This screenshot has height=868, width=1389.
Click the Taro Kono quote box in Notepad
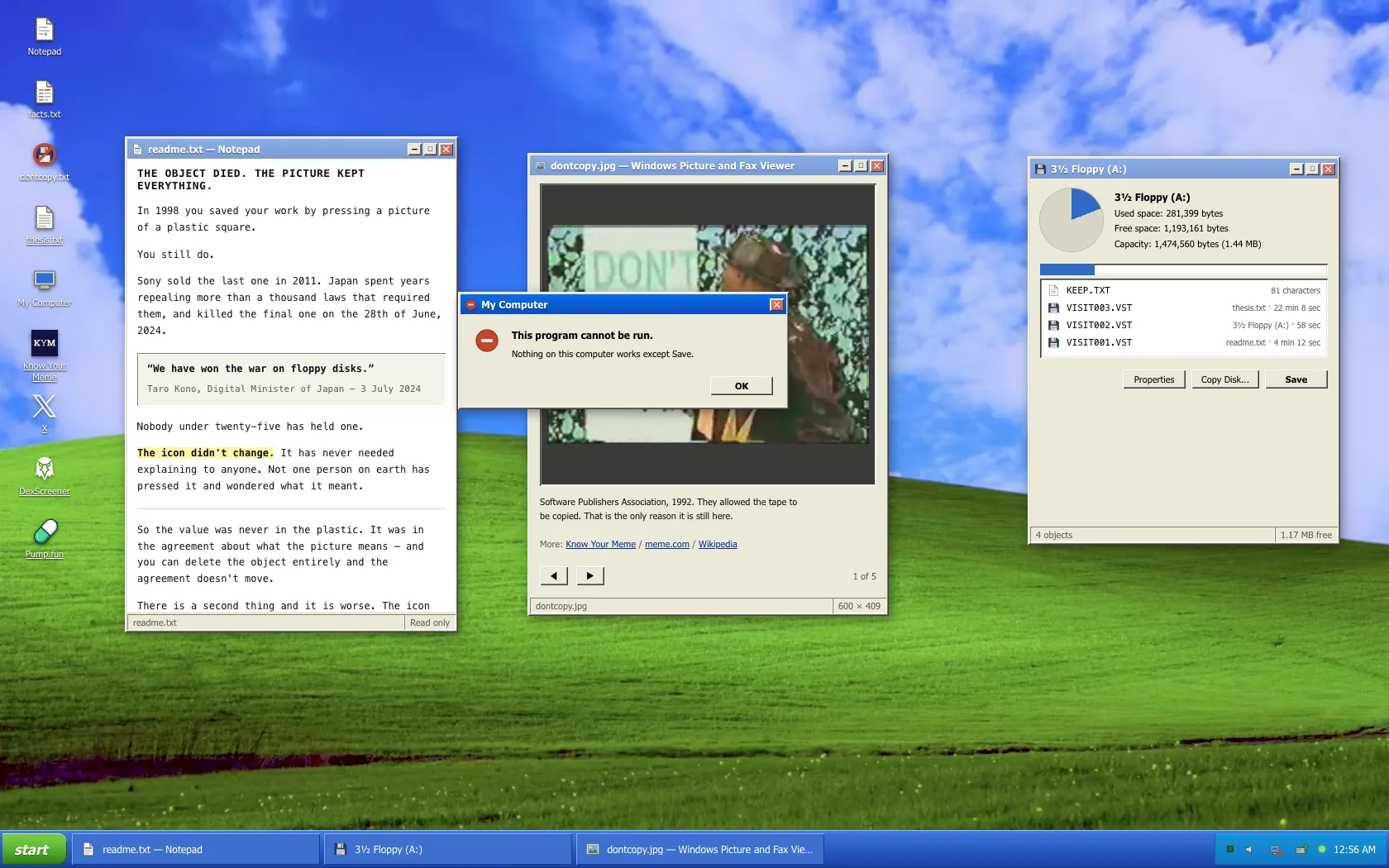(291, 379)
